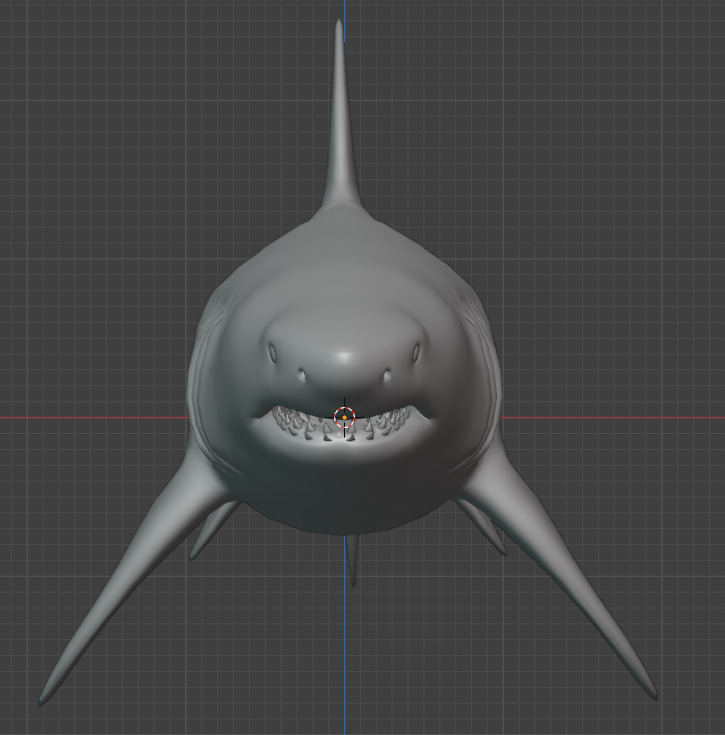Click the shark's nostril on the right side
The width and height of the screenshot is (725, 735).
point(387,375)
